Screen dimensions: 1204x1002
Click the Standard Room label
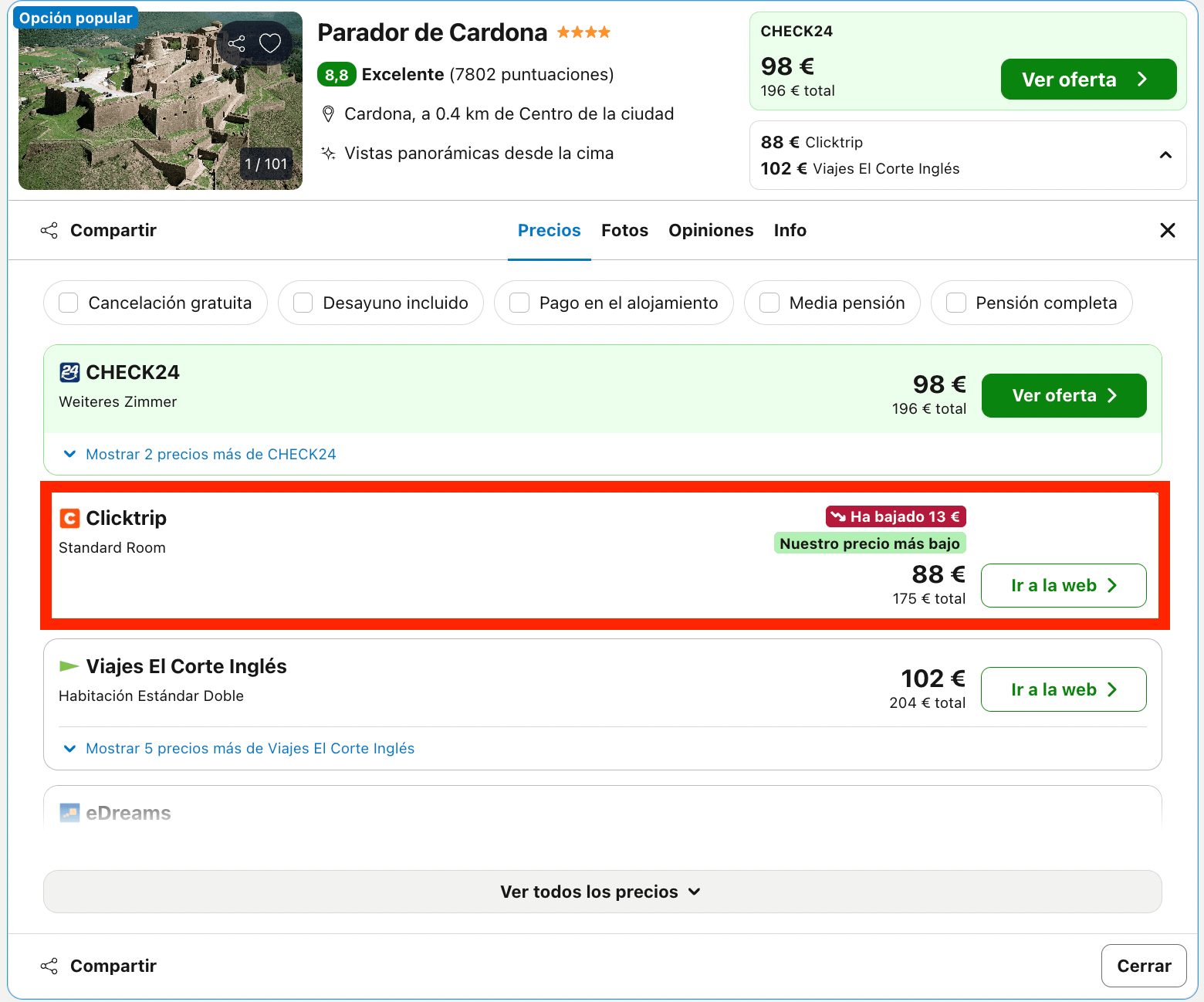[x=113, y=548]
